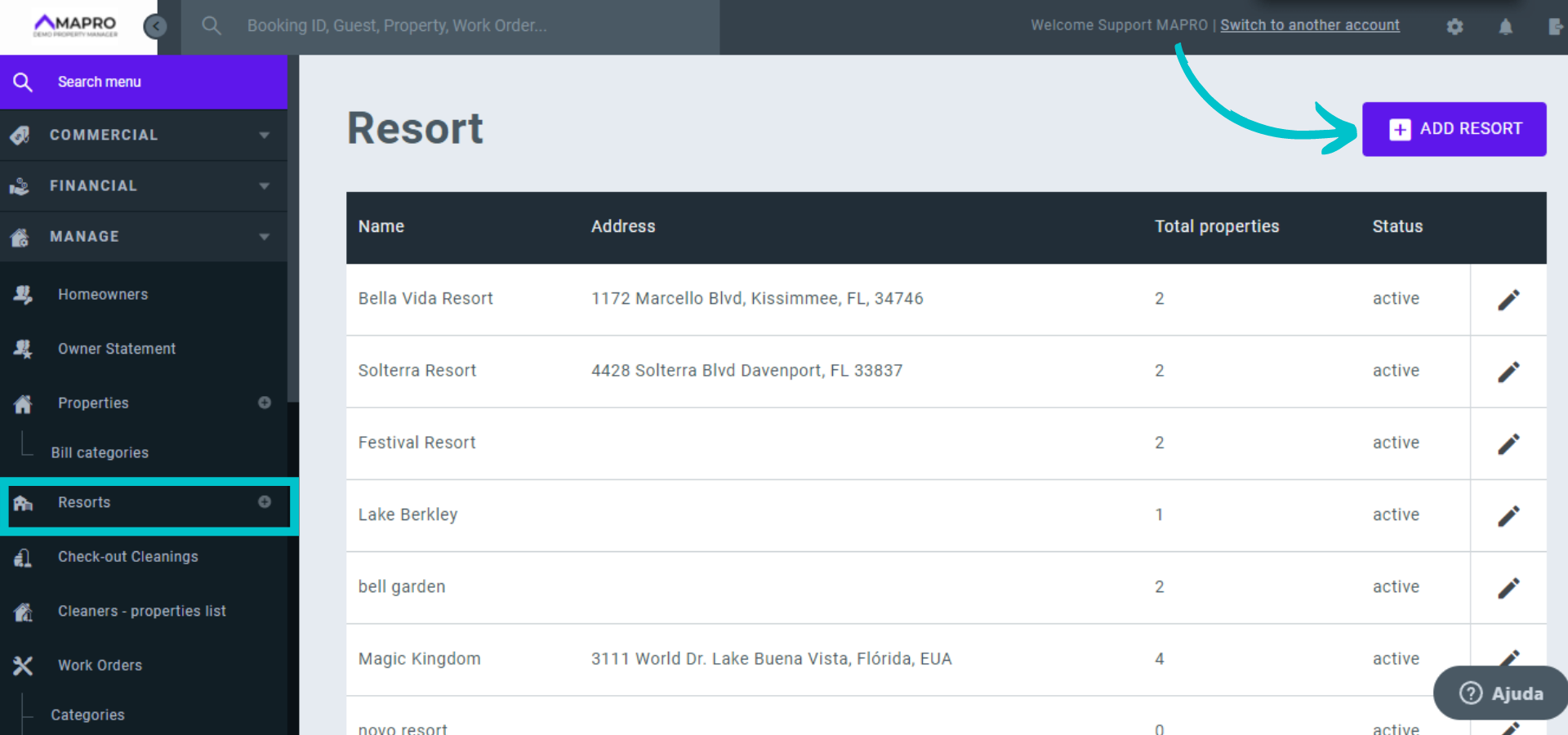Click the Add Resort button
Screen dimensions: 1568x735
click(1454, 129)
